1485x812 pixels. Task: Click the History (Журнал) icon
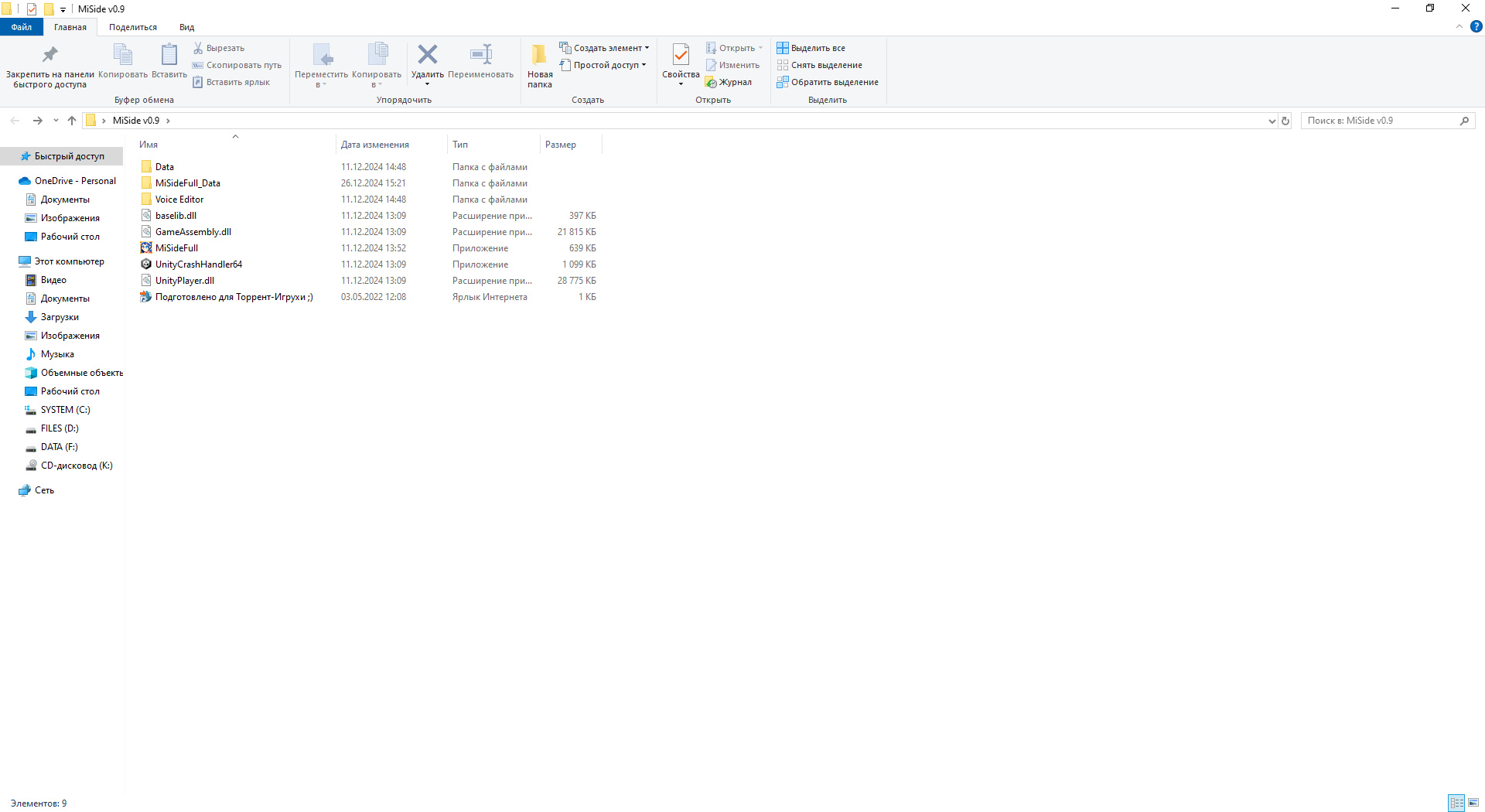point(711,82)
